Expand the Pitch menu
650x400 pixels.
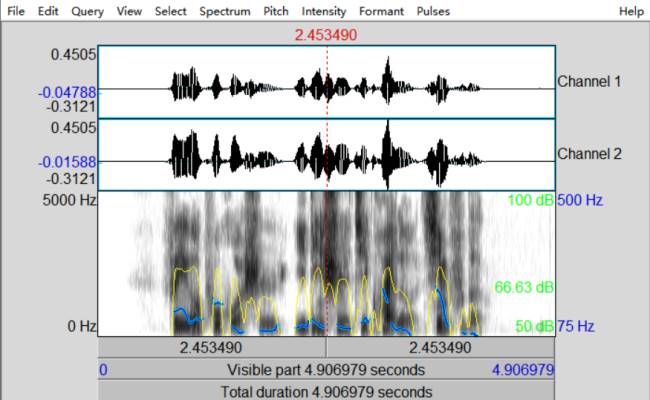(x=277, y=11)
